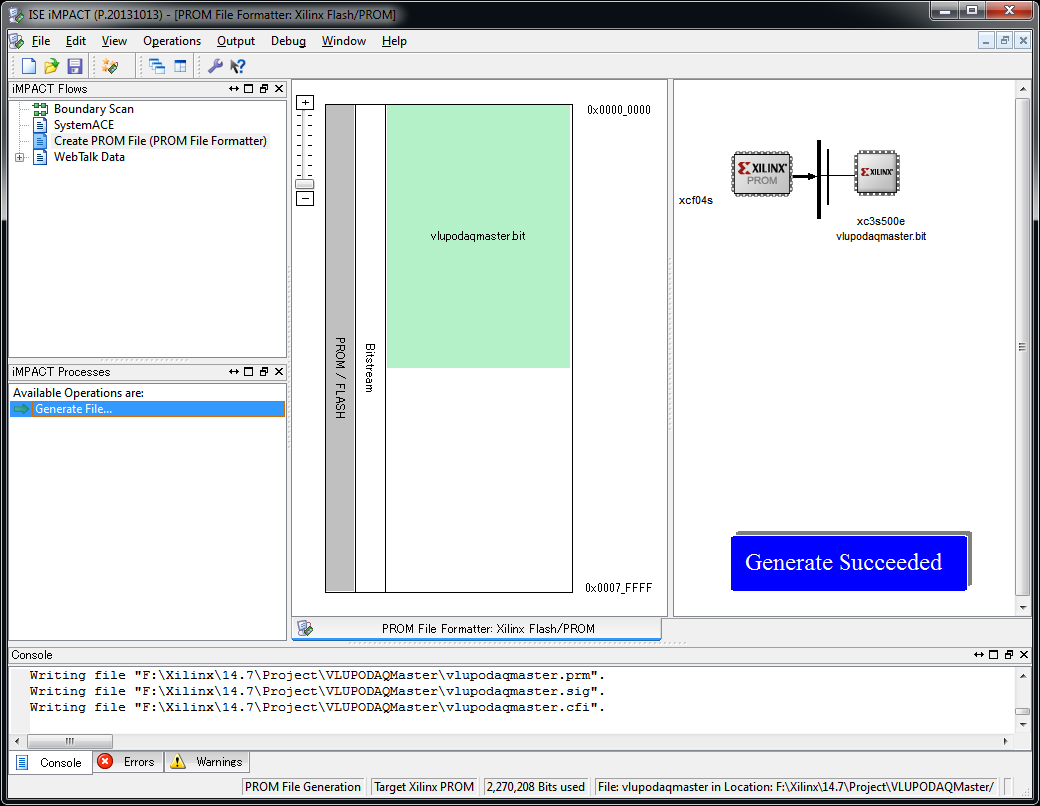Open the Help menu

[x=394, y=41]
